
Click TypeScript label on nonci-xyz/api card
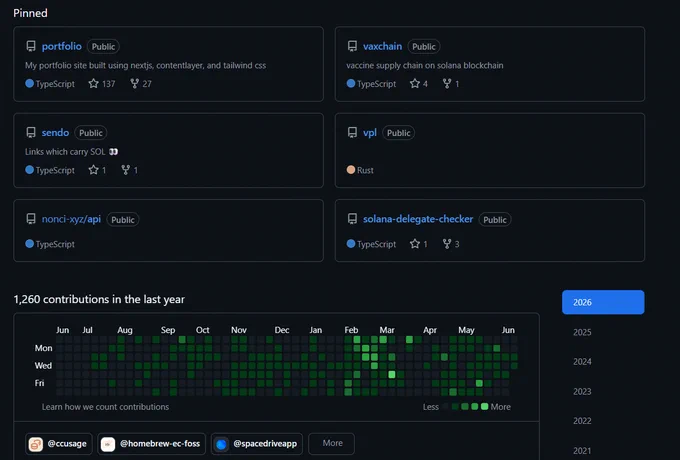[x=55, y=244]
